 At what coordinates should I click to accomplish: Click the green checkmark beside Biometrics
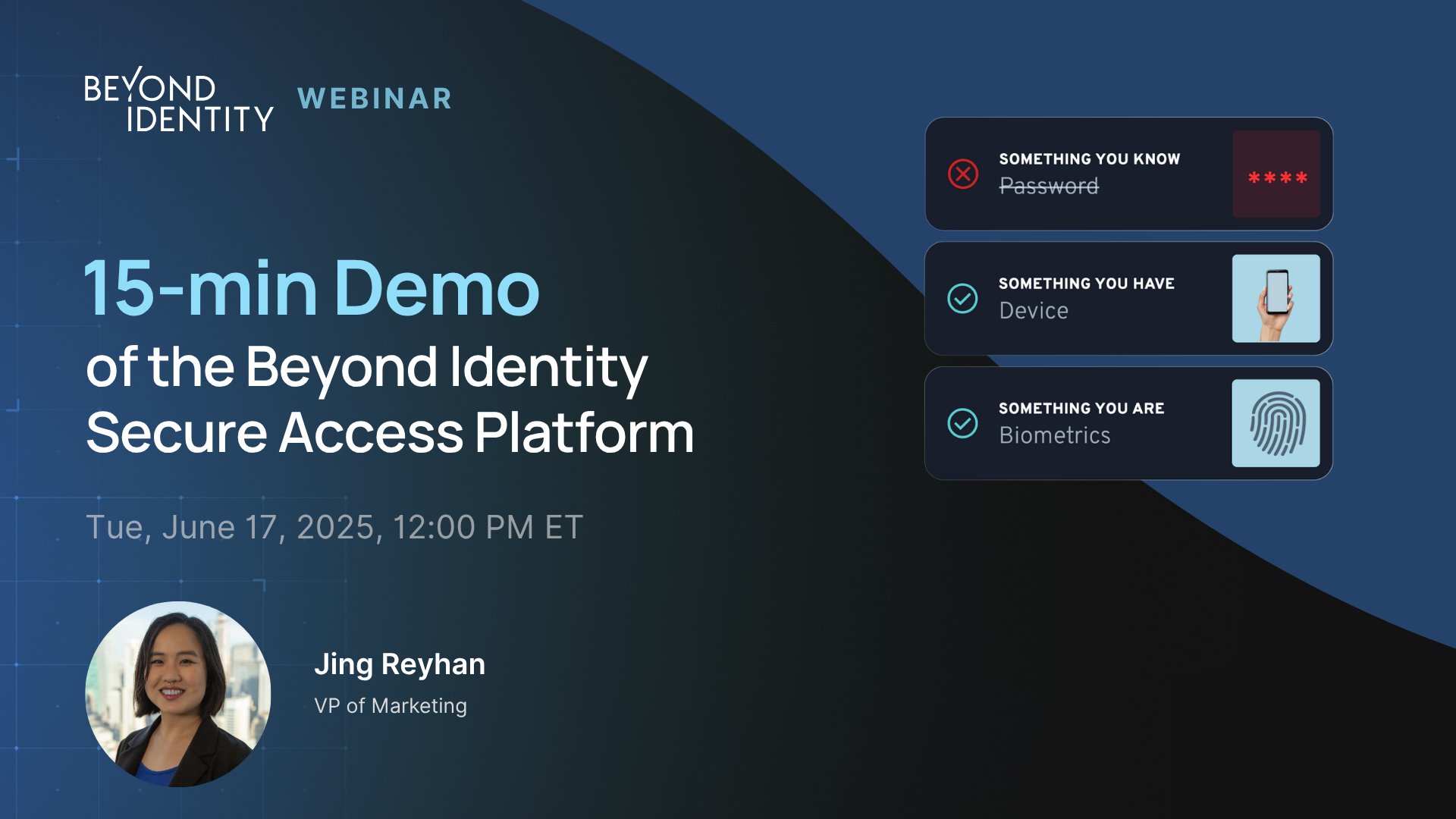[963, 423]
